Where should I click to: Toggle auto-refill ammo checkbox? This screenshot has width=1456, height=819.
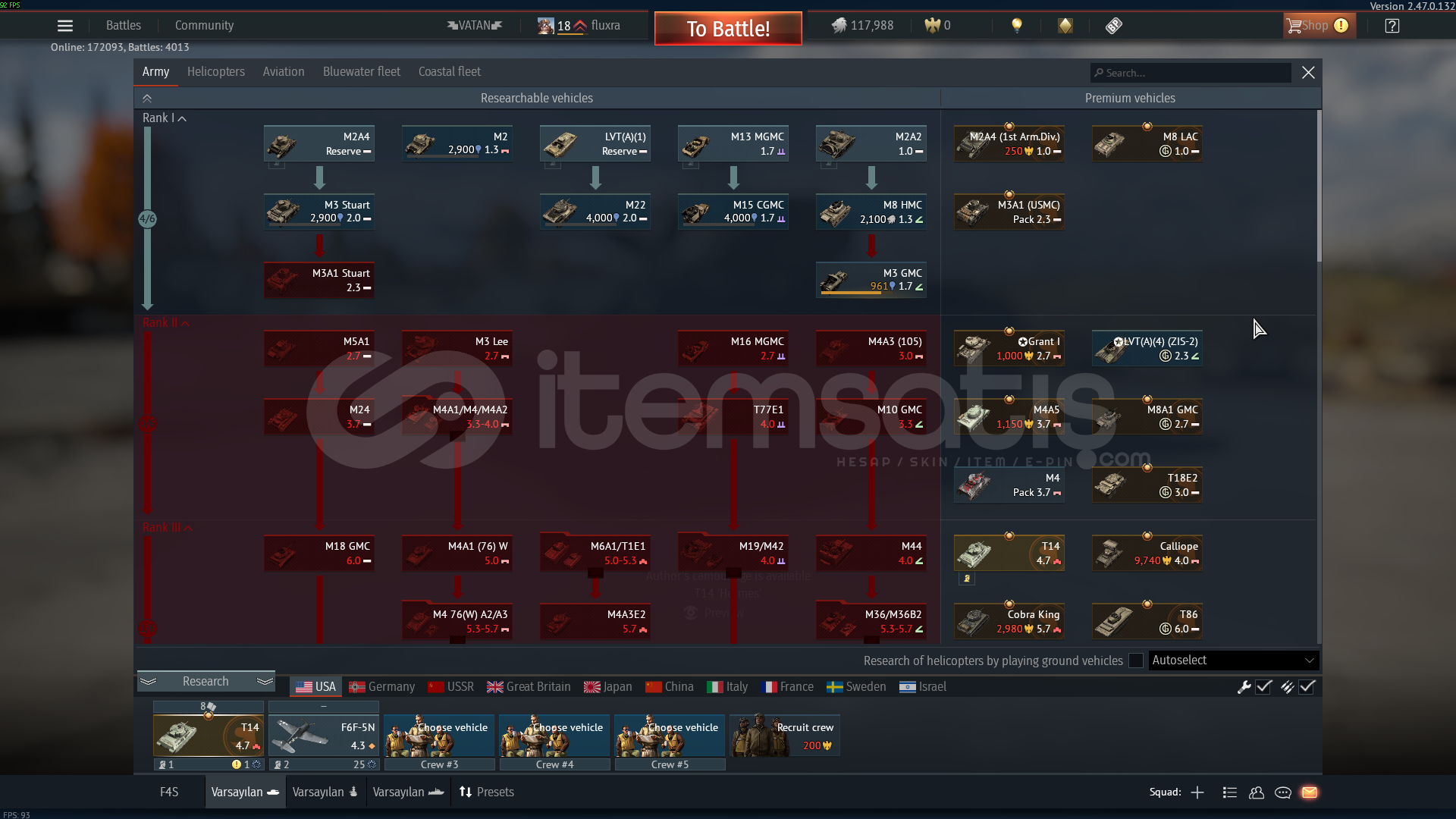click(1307, 687)
